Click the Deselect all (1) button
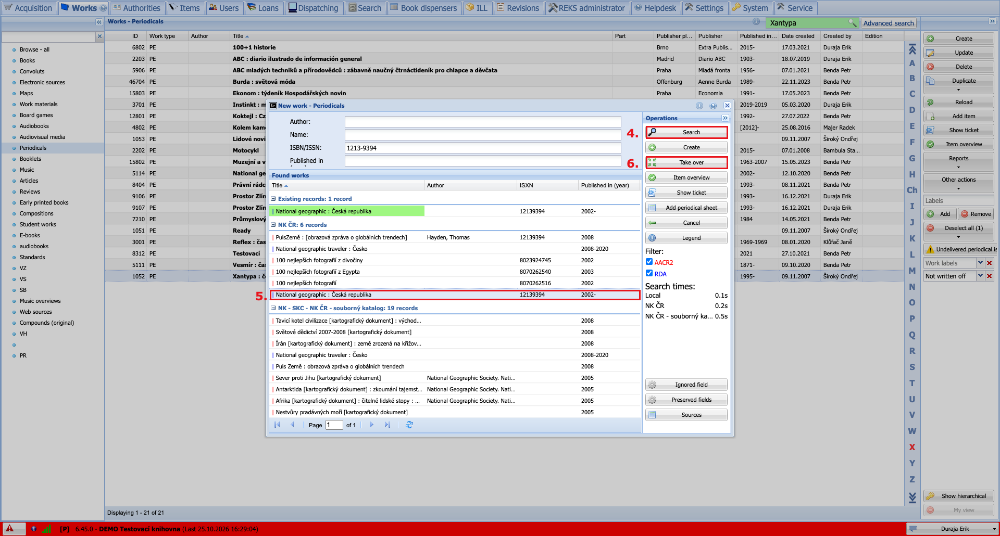Viewport: 1000px width, 536px height. point(959,228)
